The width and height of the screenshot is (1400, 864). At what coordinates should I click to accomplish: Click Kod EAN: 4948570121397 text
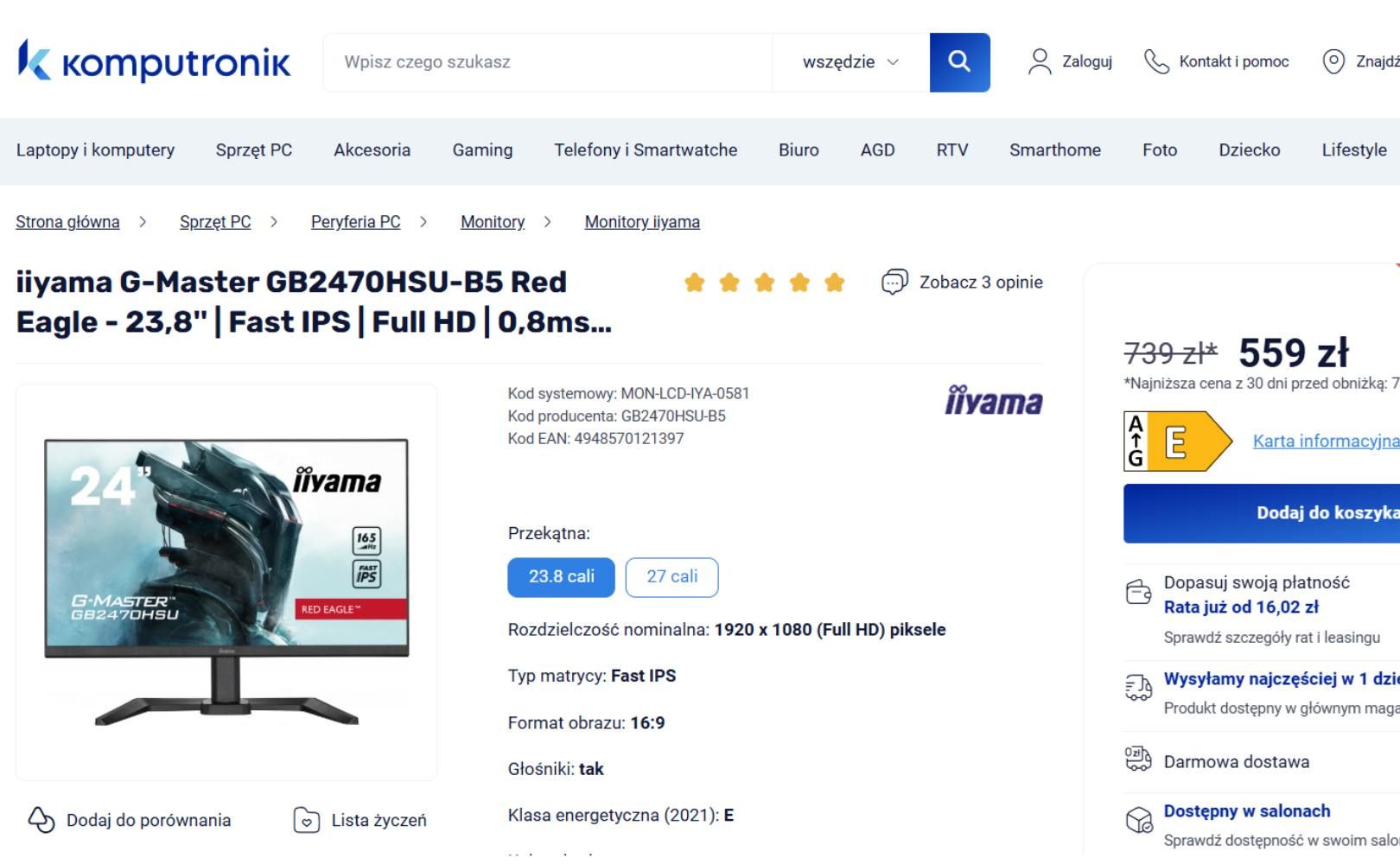tap(595, 439)
